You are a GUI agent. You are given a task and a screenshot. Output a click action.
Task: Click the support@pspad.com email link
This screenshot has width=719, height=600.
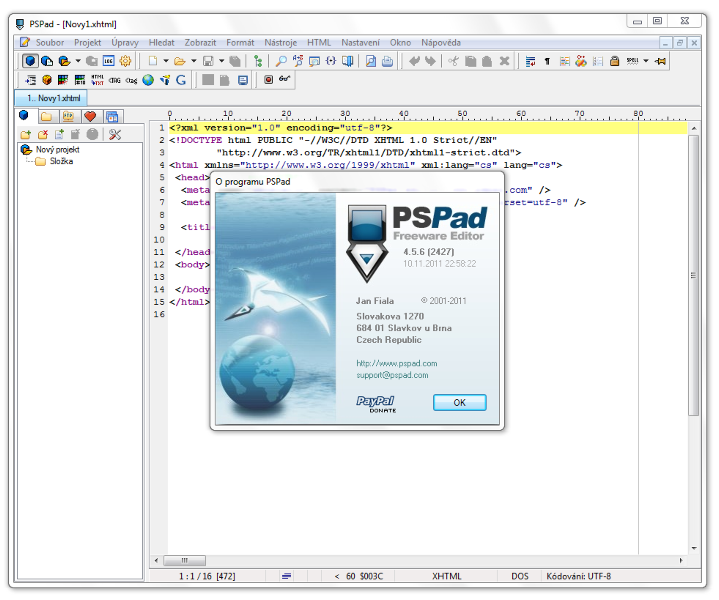(393, 375)
